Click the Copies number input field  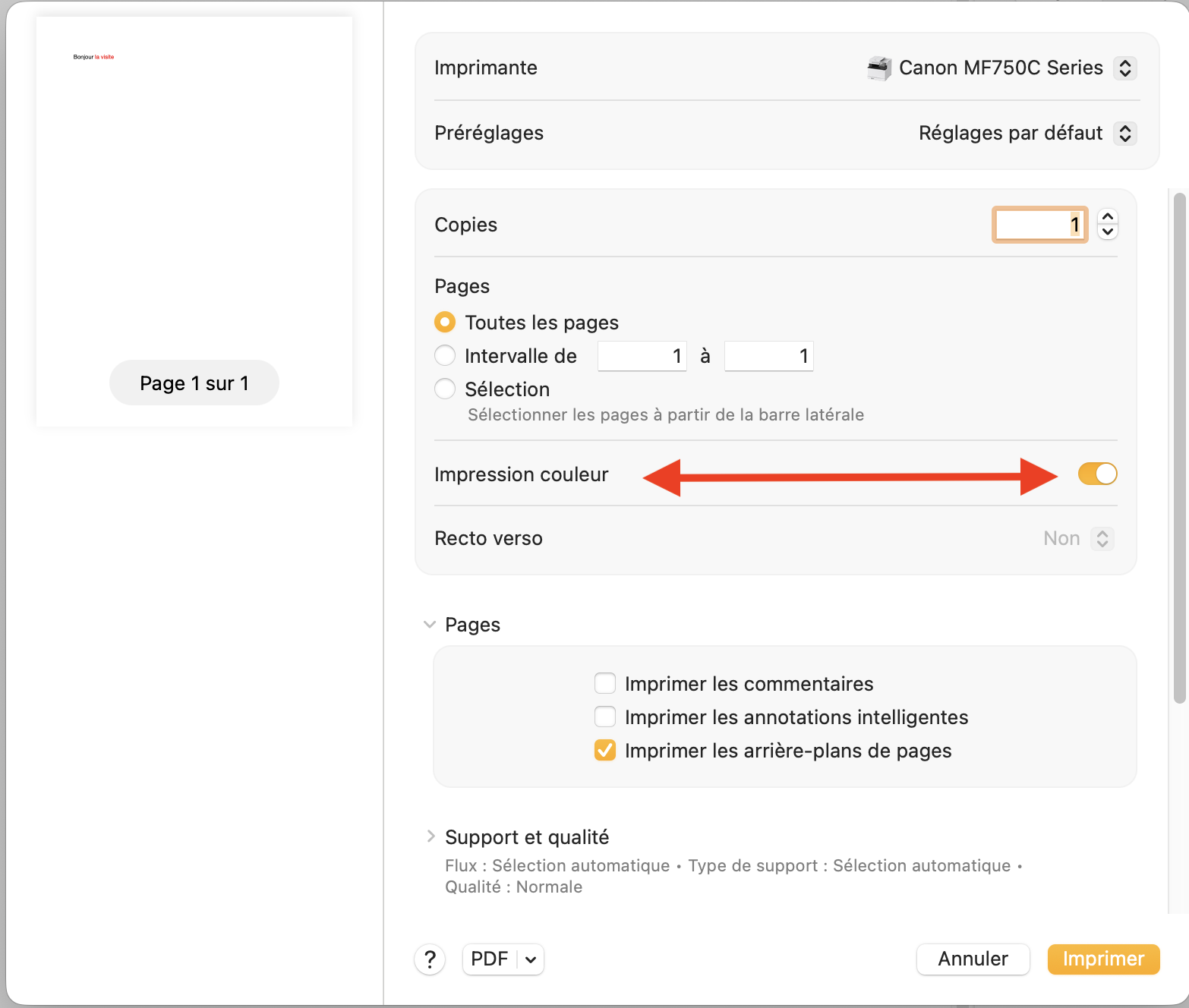click(x=1039, y=225)
